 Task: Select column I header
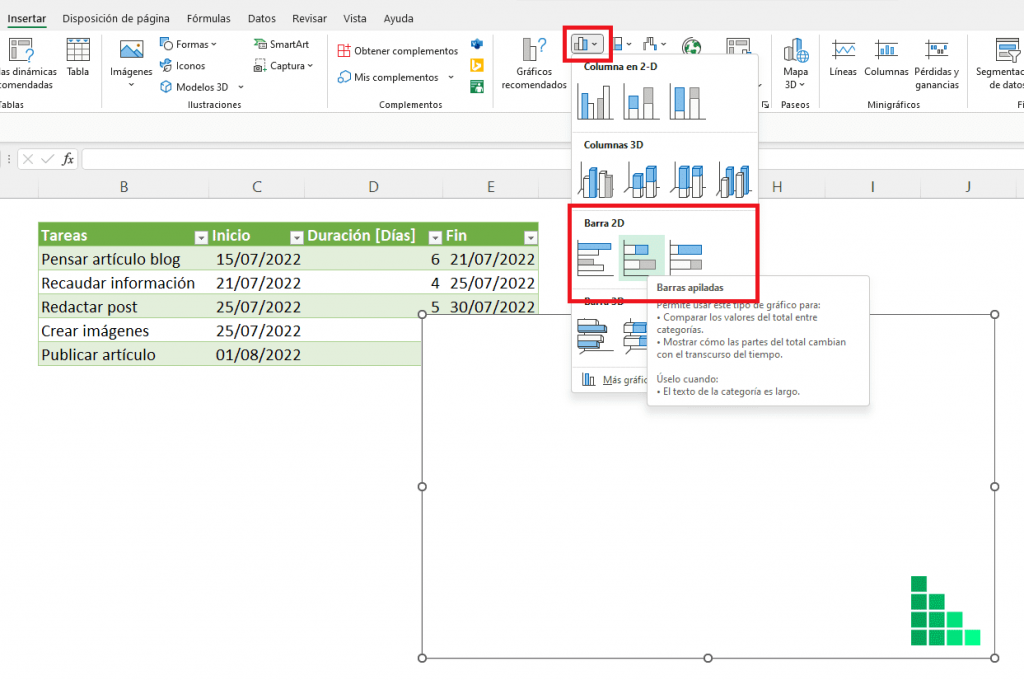872,187
